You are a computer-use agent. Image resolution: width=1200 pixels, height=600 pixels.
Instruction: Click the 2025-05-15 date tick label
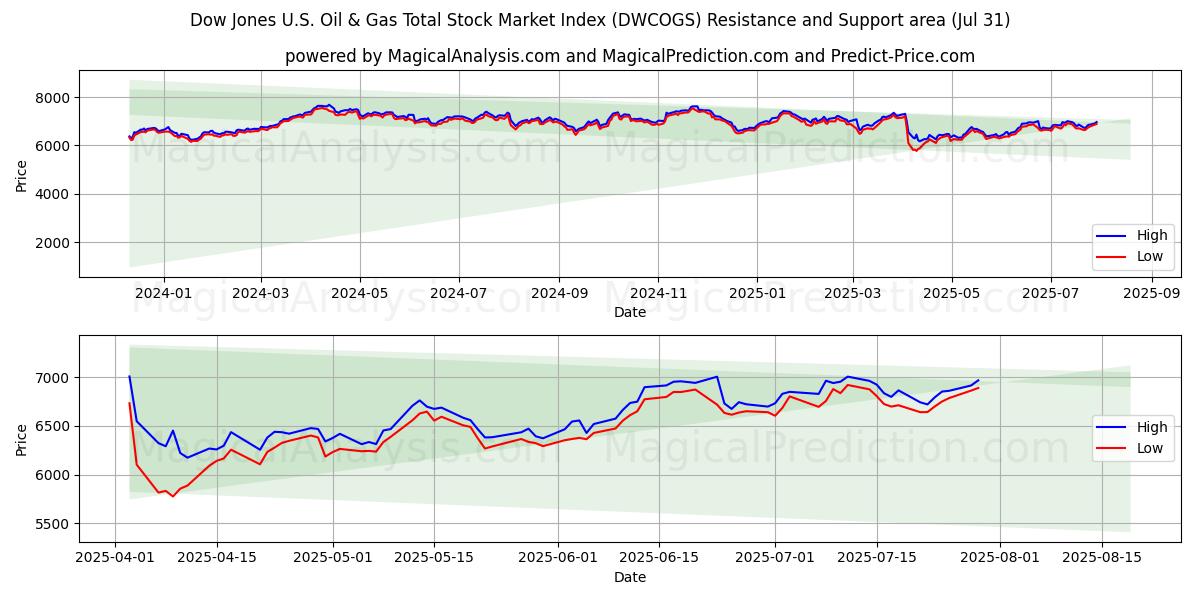click(x=434, y=558)
